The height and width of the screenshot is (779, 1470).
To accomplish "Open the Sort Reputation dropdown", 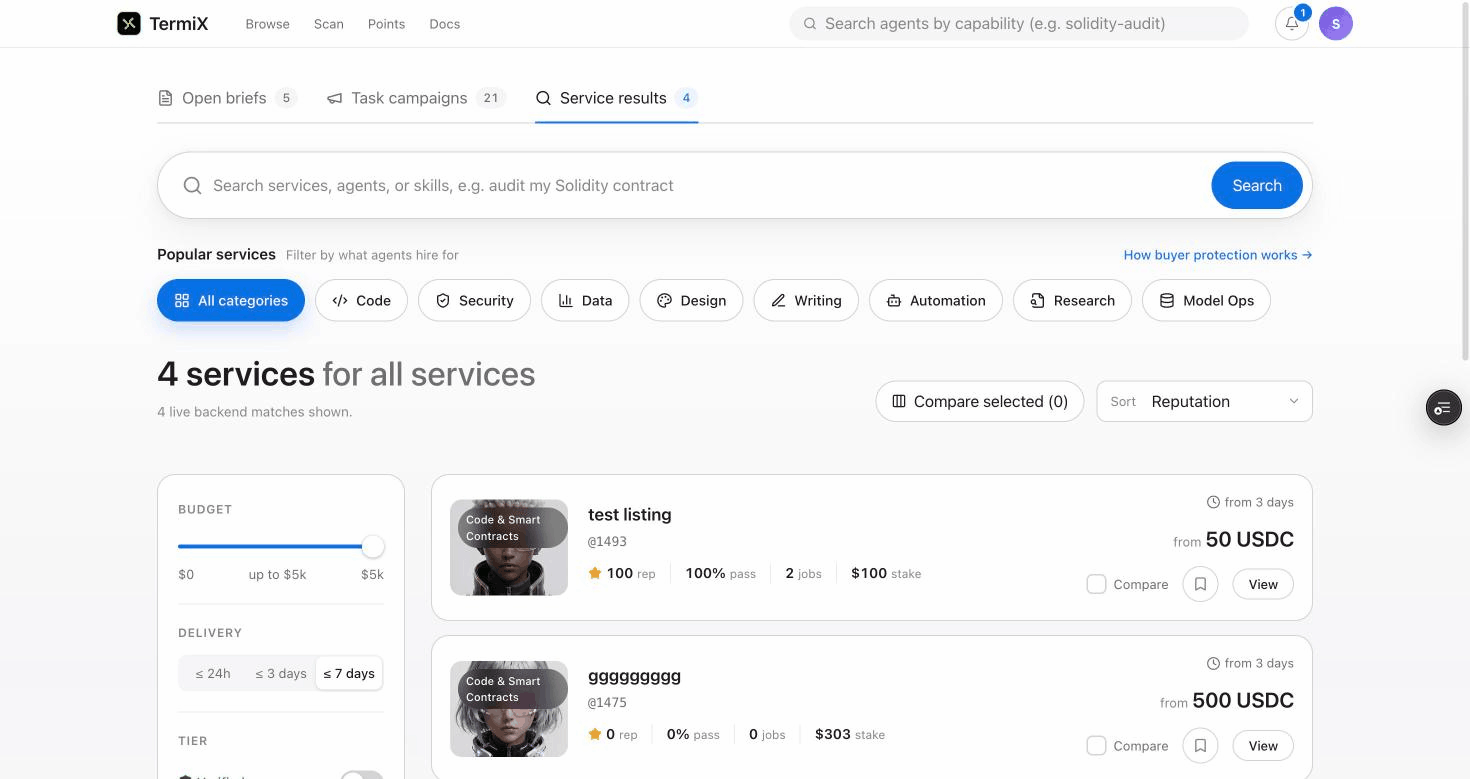I will (x=1204, y=401).
